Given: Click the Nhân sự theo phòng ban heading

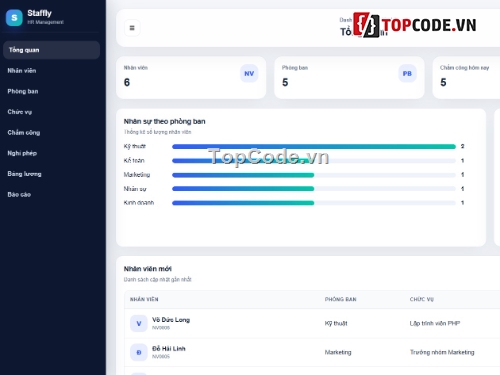Looking at the screenshot, I should [x=164, y=121].
